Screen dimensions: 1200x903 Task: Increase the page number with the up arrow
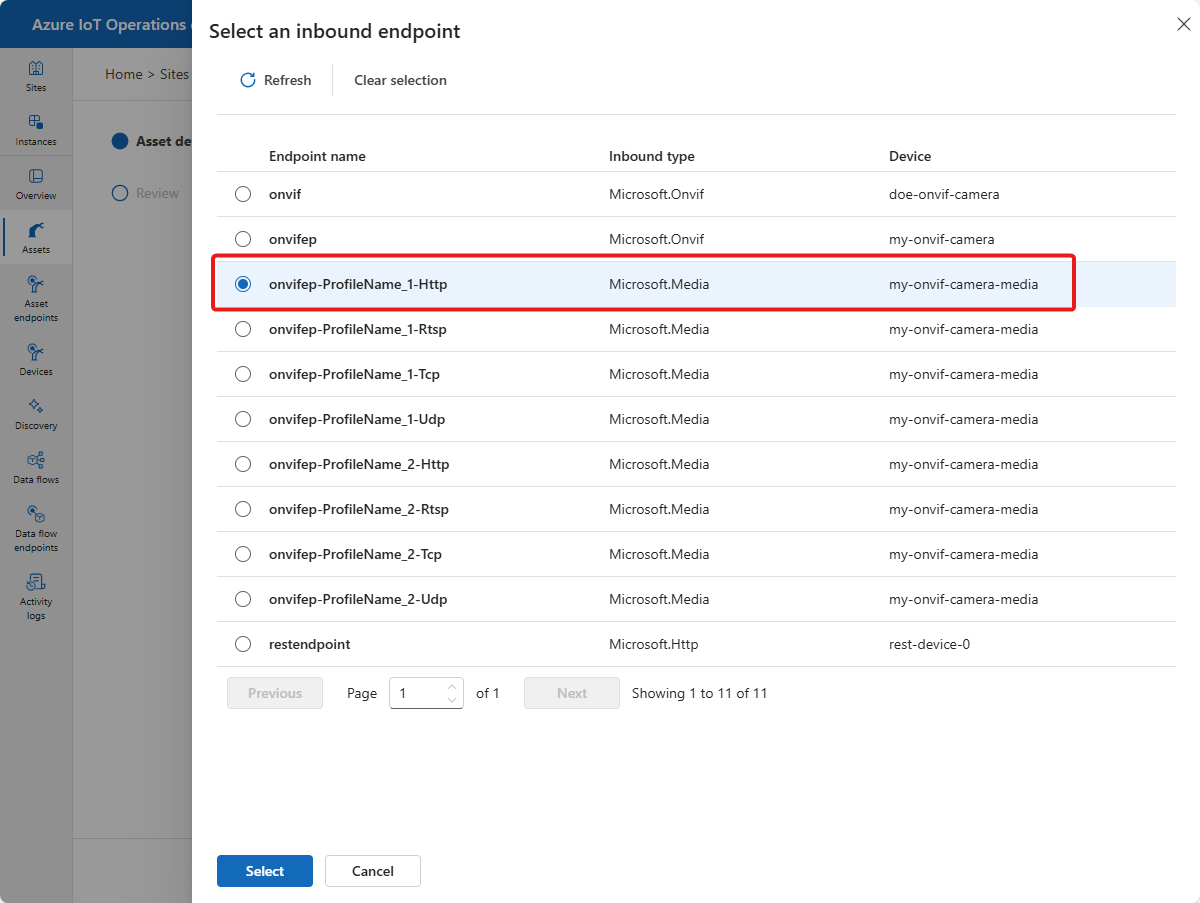pyautogui.click(x=452, y=687)
